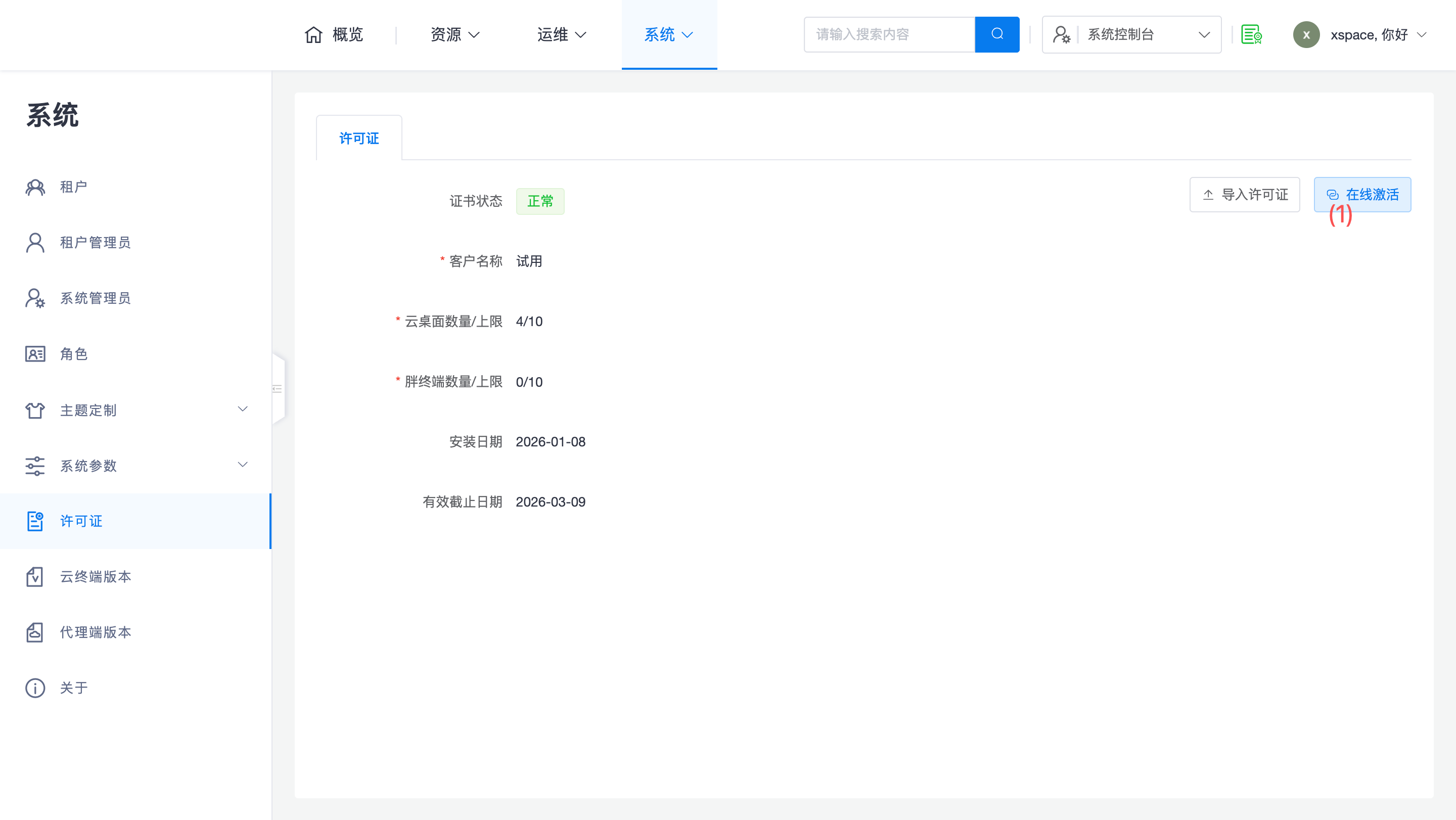Screen dimensions: 1456x820
Task: Click the green license certificate icon
Action: 1251,35
